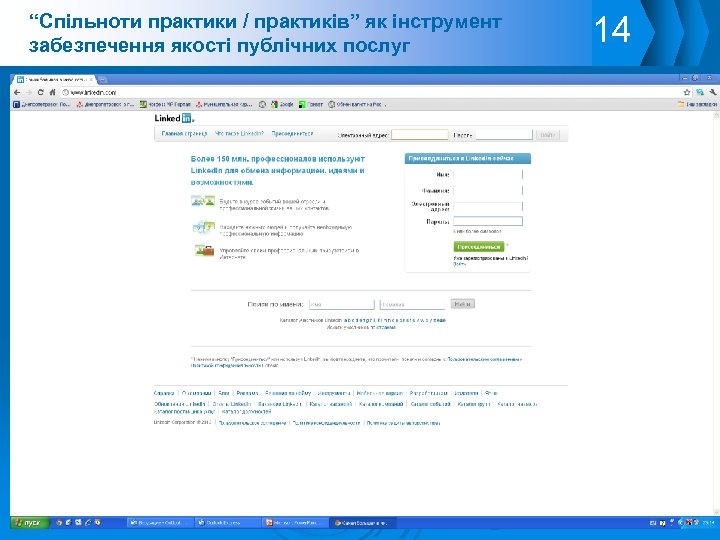Select the LinkedIn browser tab
The height and width of the screenshot is (540, 720).
tap(55, 80)
